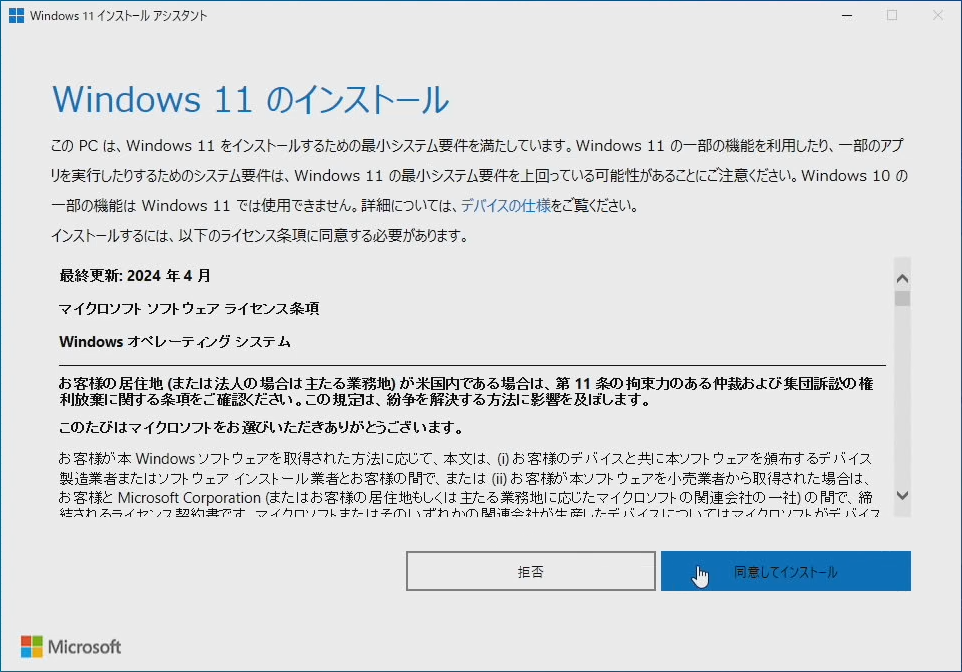Decline the license with the 拒否 button

530,571
